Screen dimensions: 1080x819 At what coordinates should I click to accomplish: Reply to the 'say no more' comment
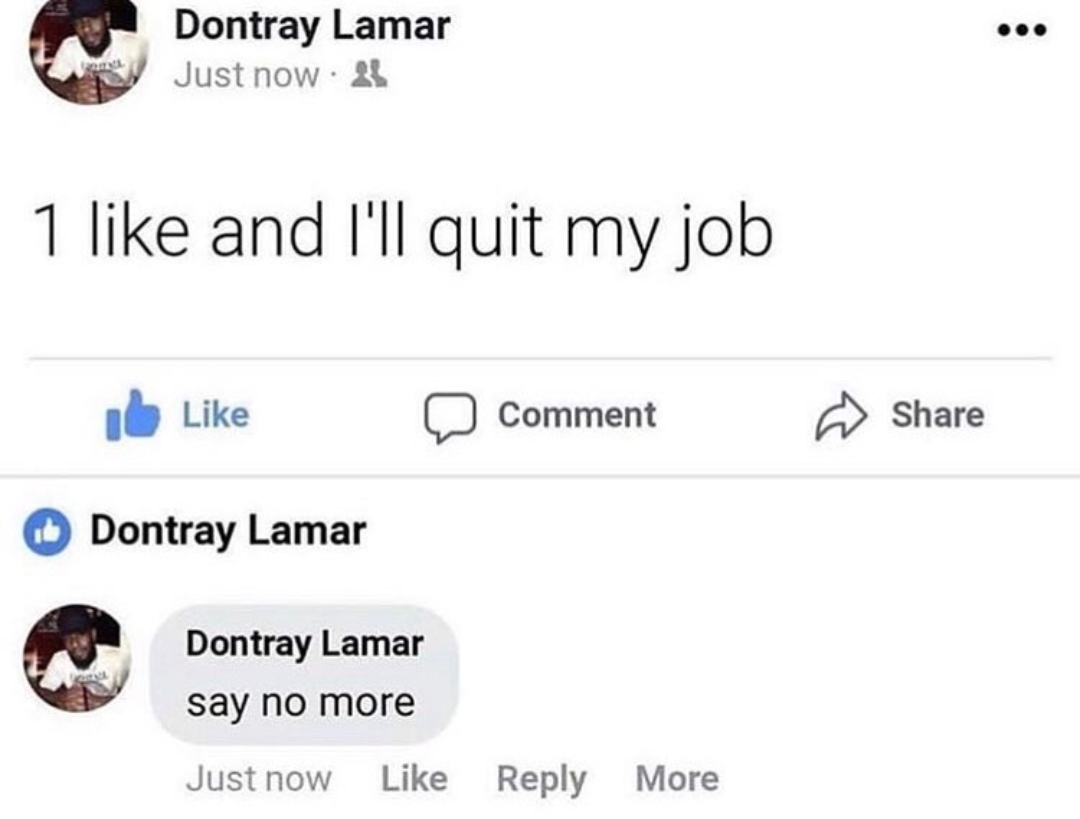(541, 780)
